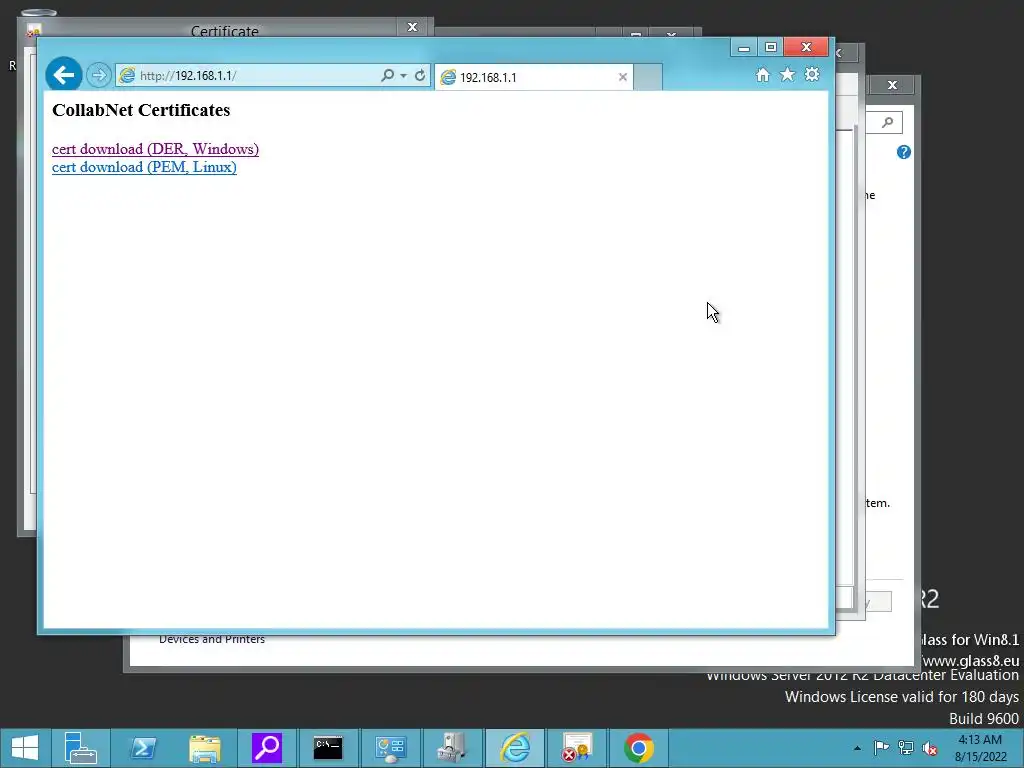Open Devices and Printers in Control Panel window
This screenshot has height=768, width=1024.
click(x=212, y=639)
